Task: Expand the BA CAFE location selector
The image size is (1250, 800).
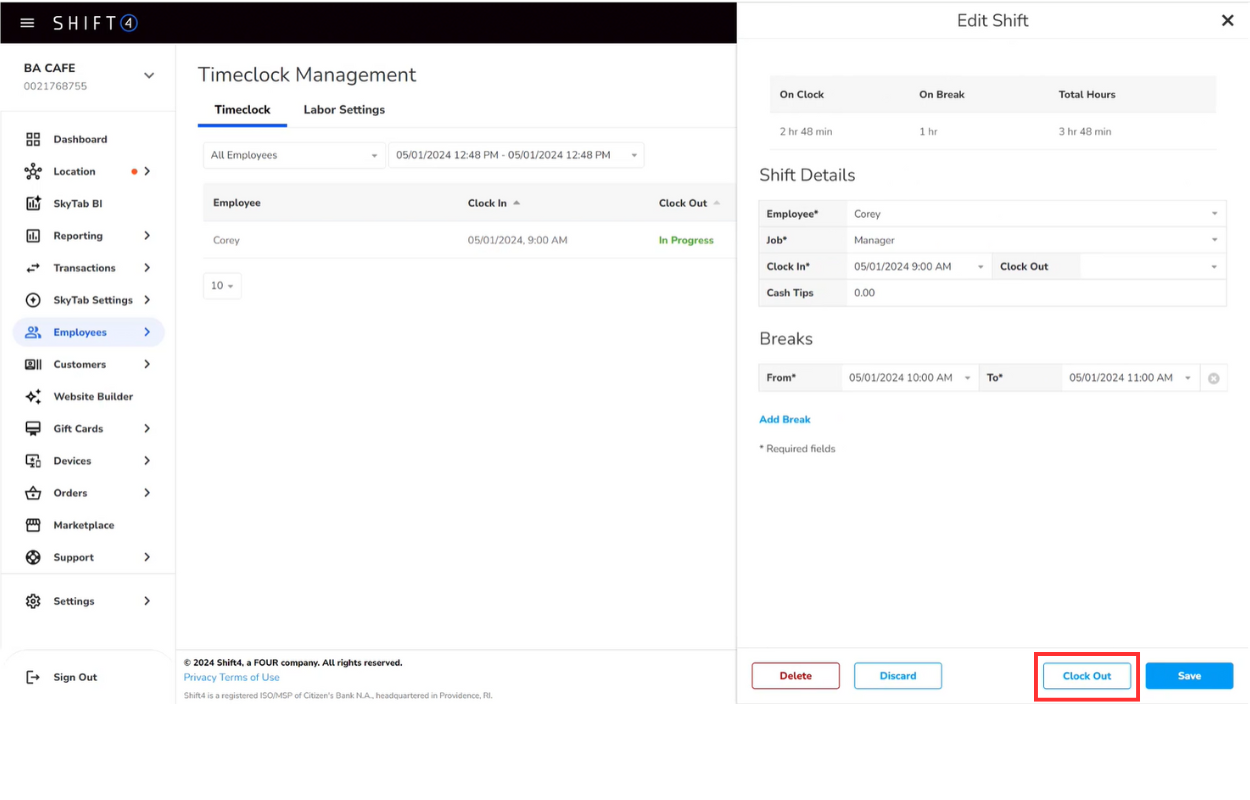Action: point(149,76)
